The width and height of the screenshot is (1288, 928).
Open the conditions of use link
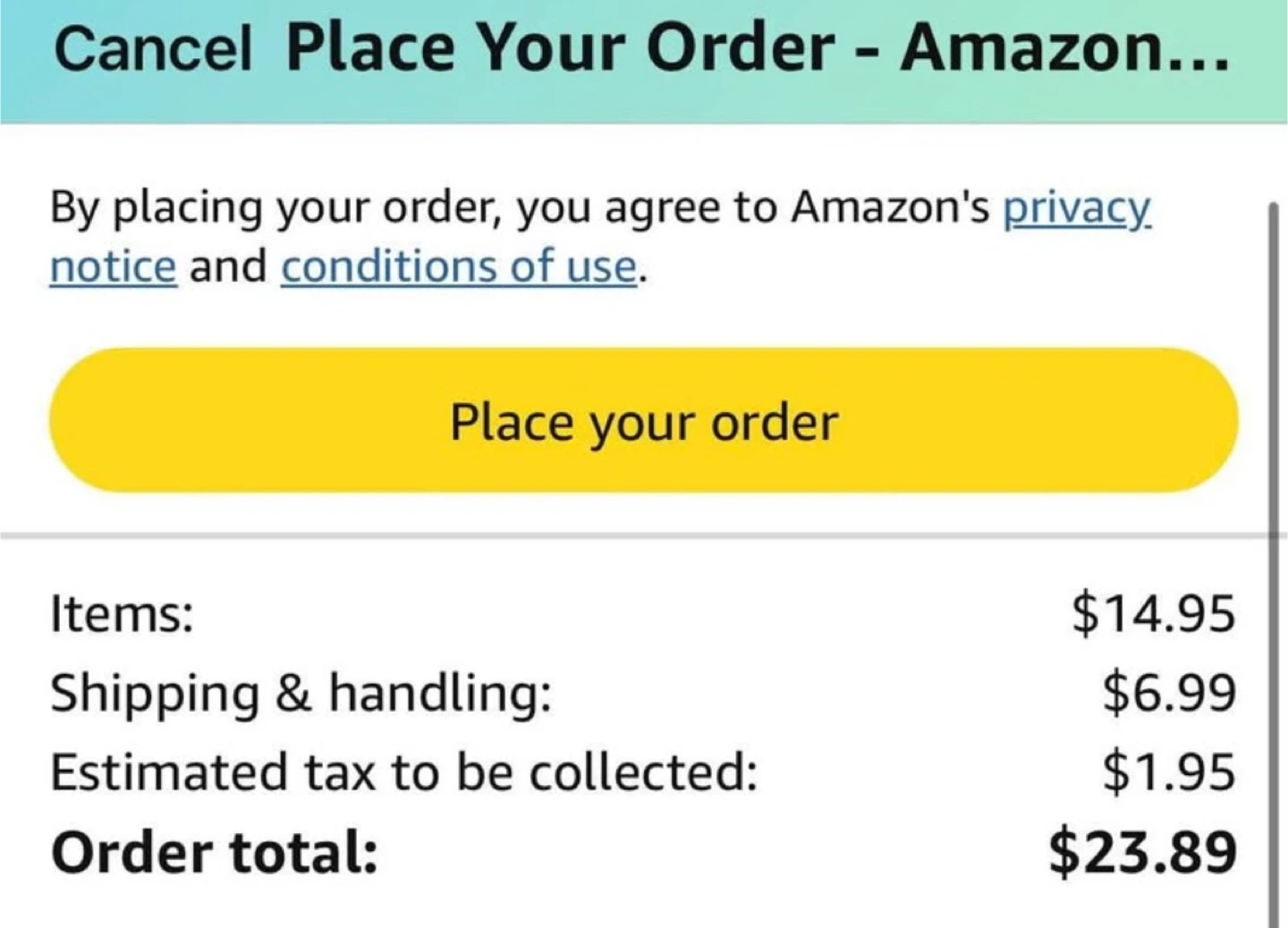459,266
